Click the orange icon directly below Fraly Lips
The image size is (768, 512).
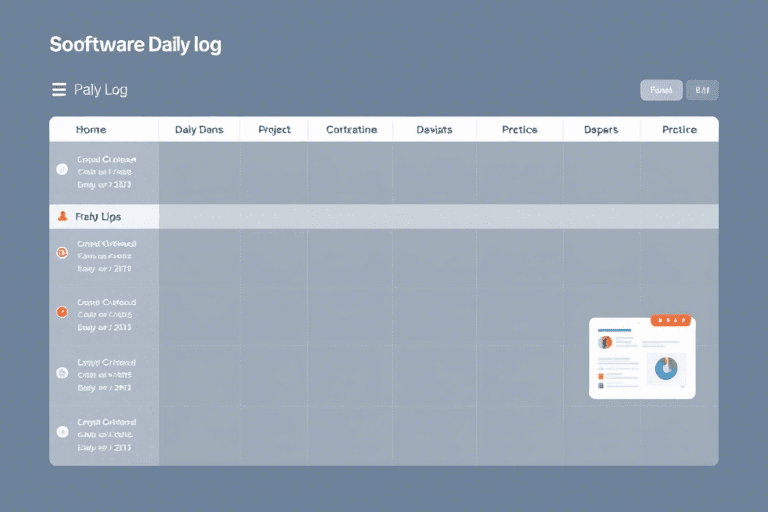tap(62, 253)
